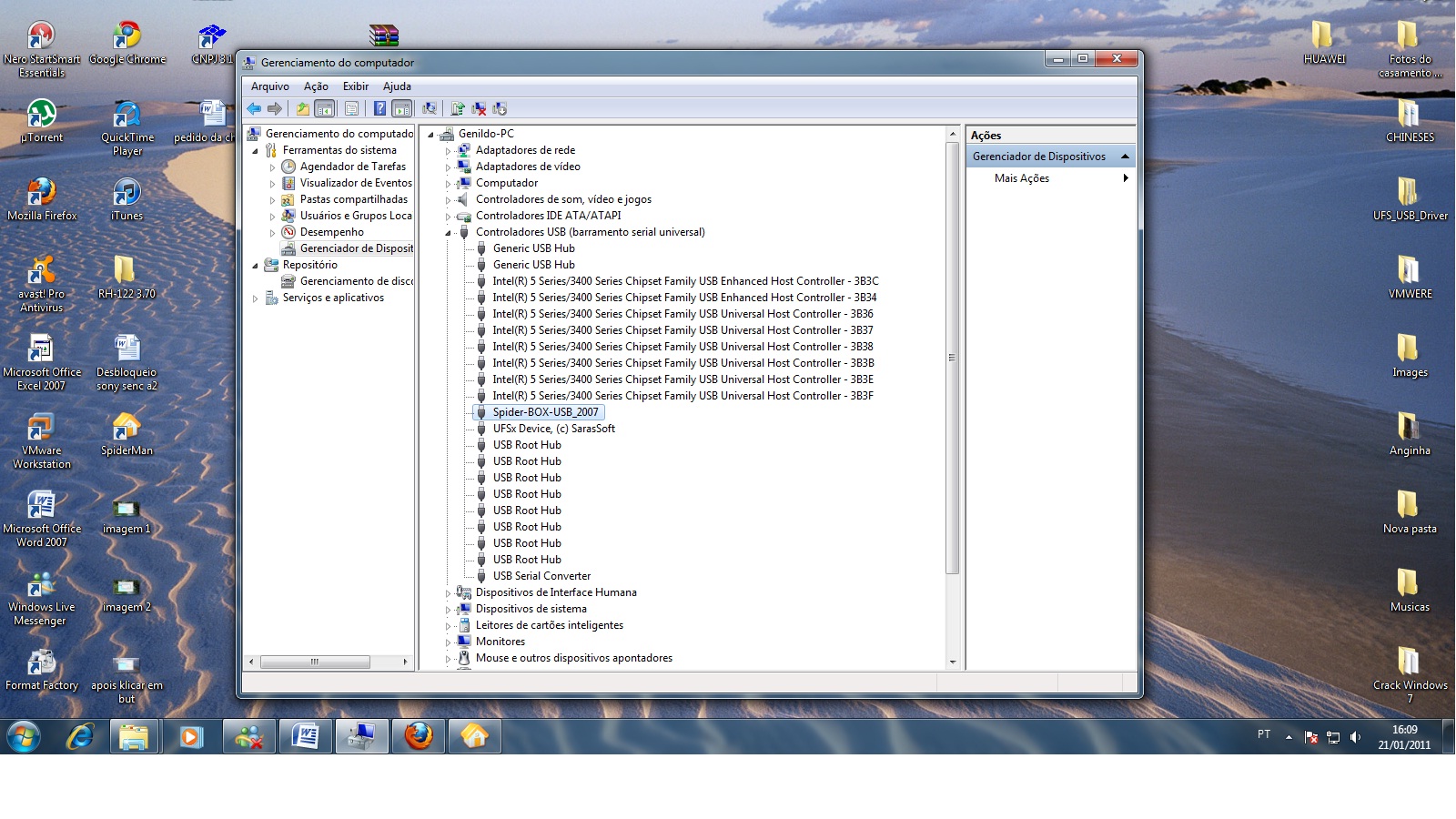
Task: Open the Ajuda menu
Action: (397, 86)
